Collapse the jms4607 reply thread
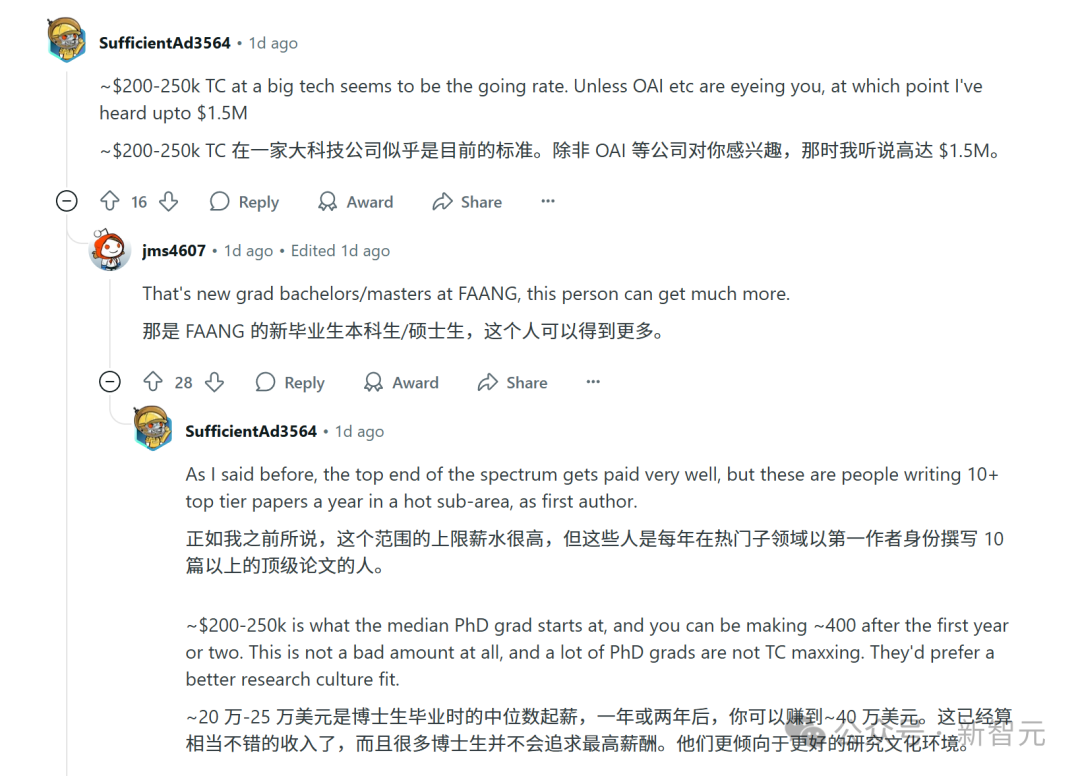Image resolution: width=1080 pixels, height=776 pixels. [x=111, y=381]
